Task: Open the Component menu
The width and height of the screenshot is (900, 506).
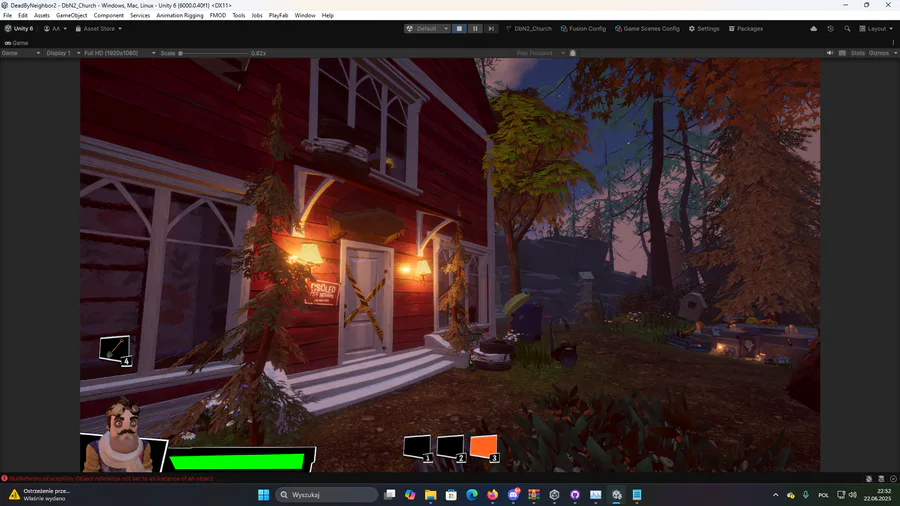Action: click(108, 15)
